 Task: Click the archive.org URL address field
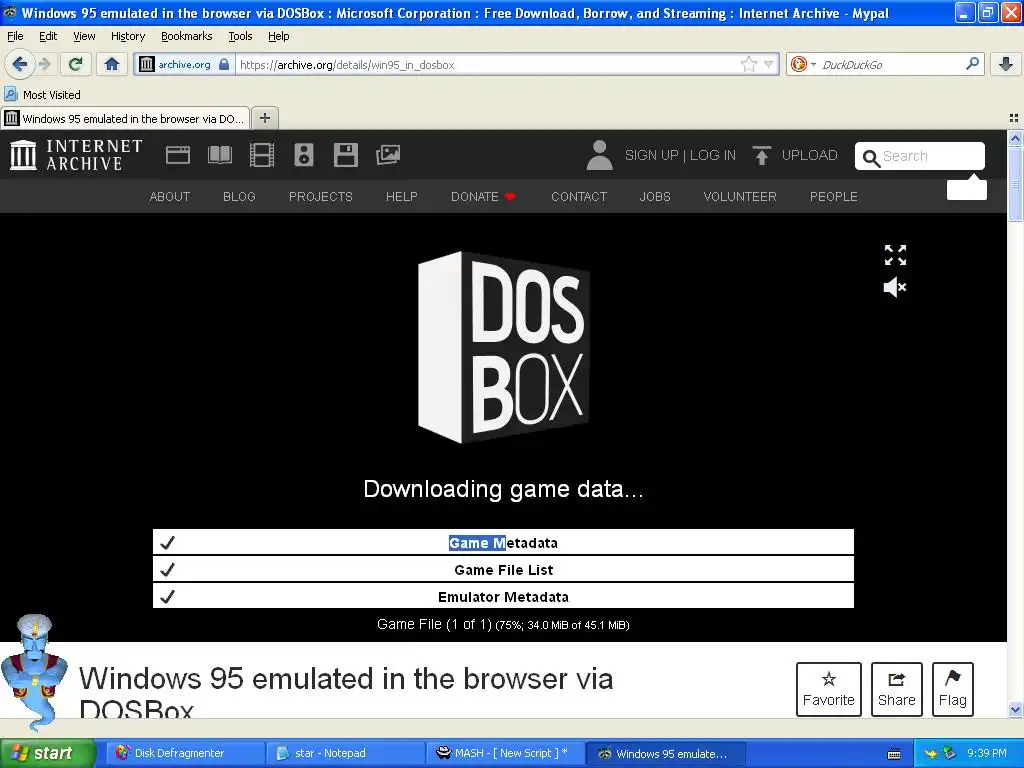click(x=487, y=64)
